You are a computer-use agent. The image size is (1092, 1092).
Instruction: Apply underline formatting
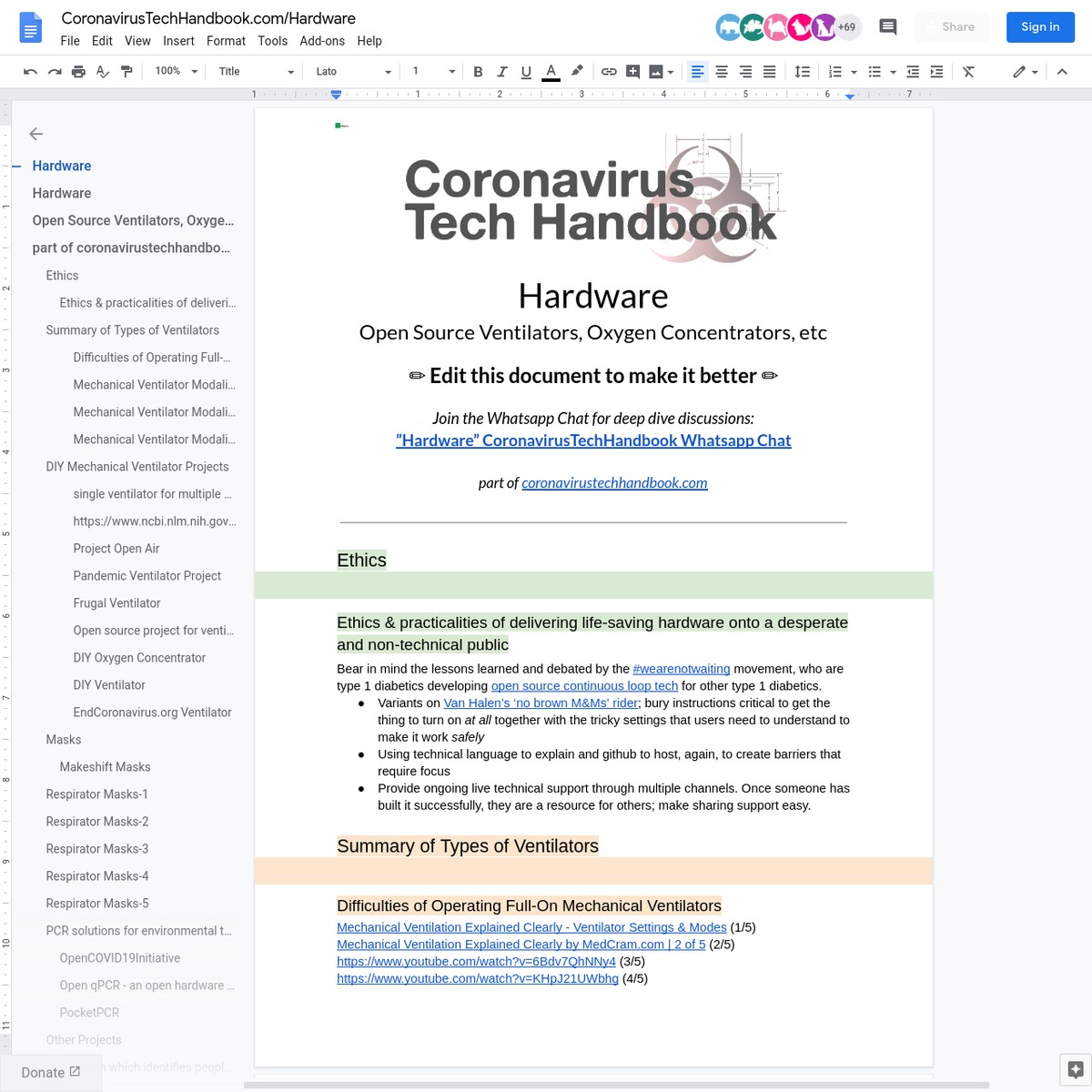(x=526, y=71)
